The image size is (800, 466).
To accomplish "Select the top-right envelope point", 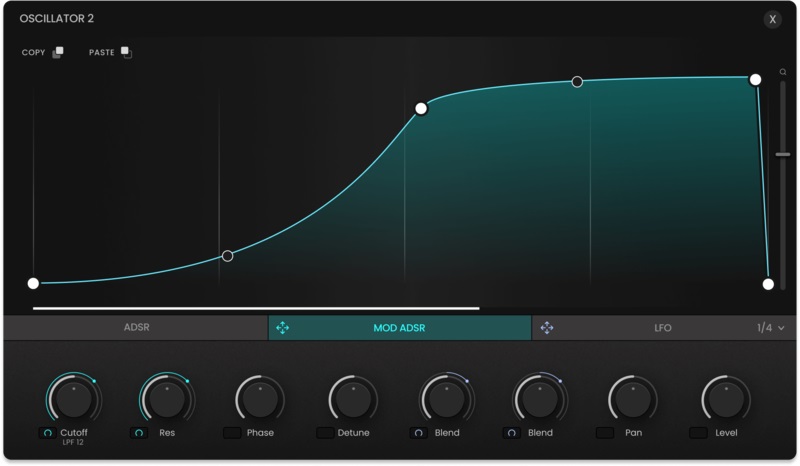I will [x=755, y=80].
